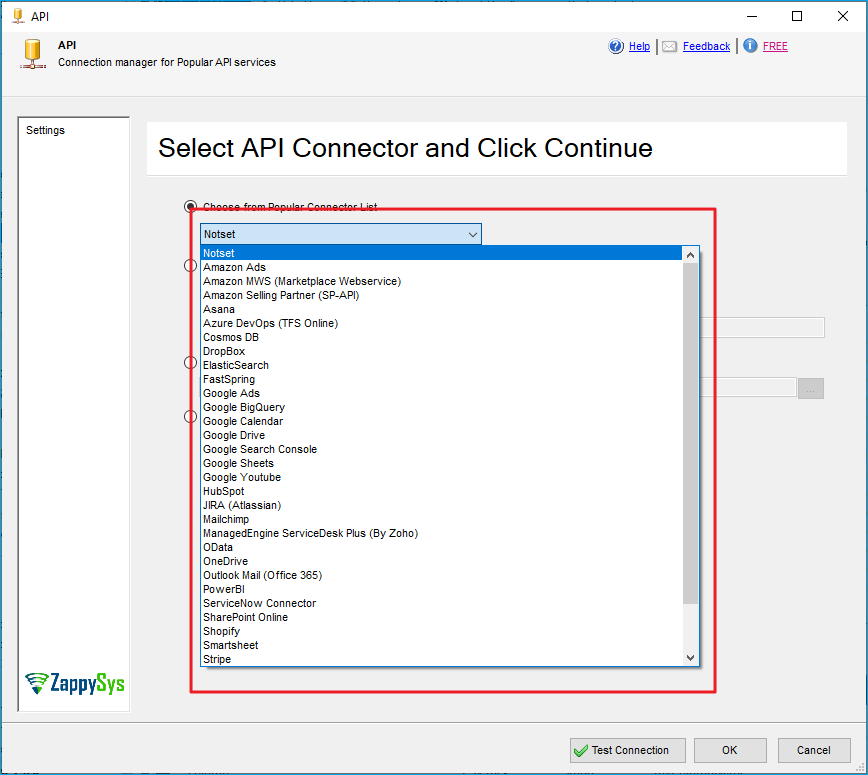Open the Feedback link

(x=706, y=46)
